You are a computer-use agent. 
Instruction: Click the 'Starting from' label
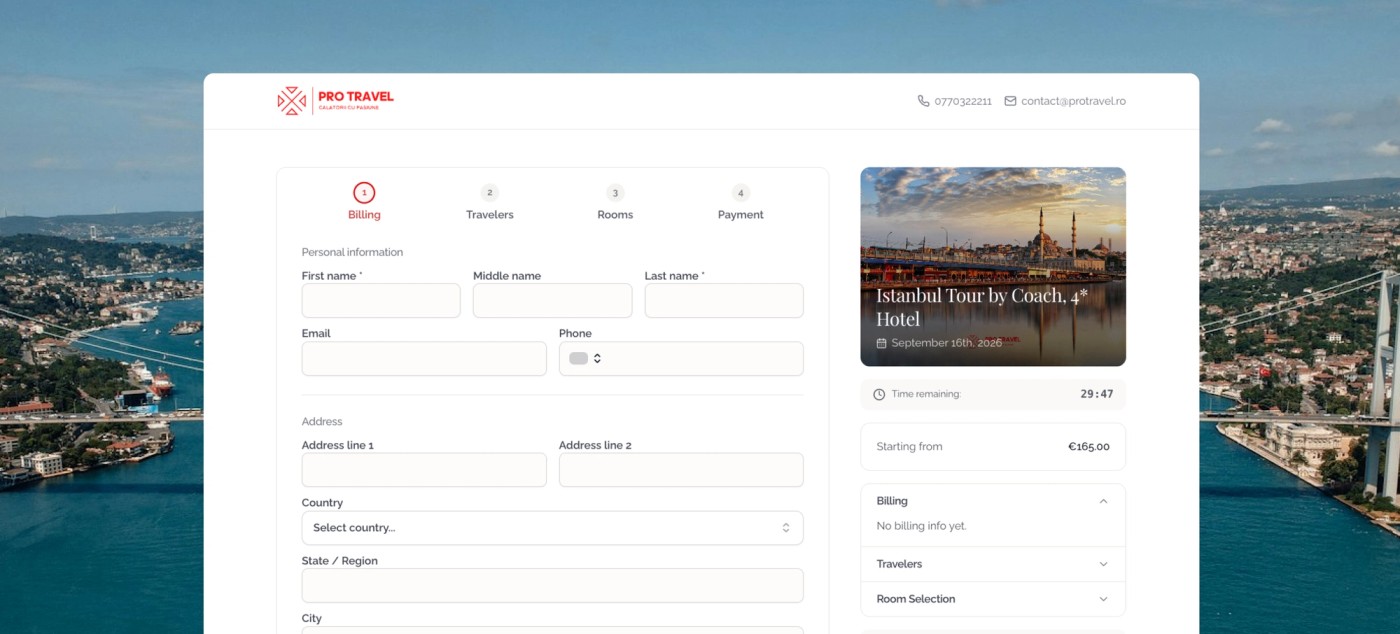tap(909, 447)
